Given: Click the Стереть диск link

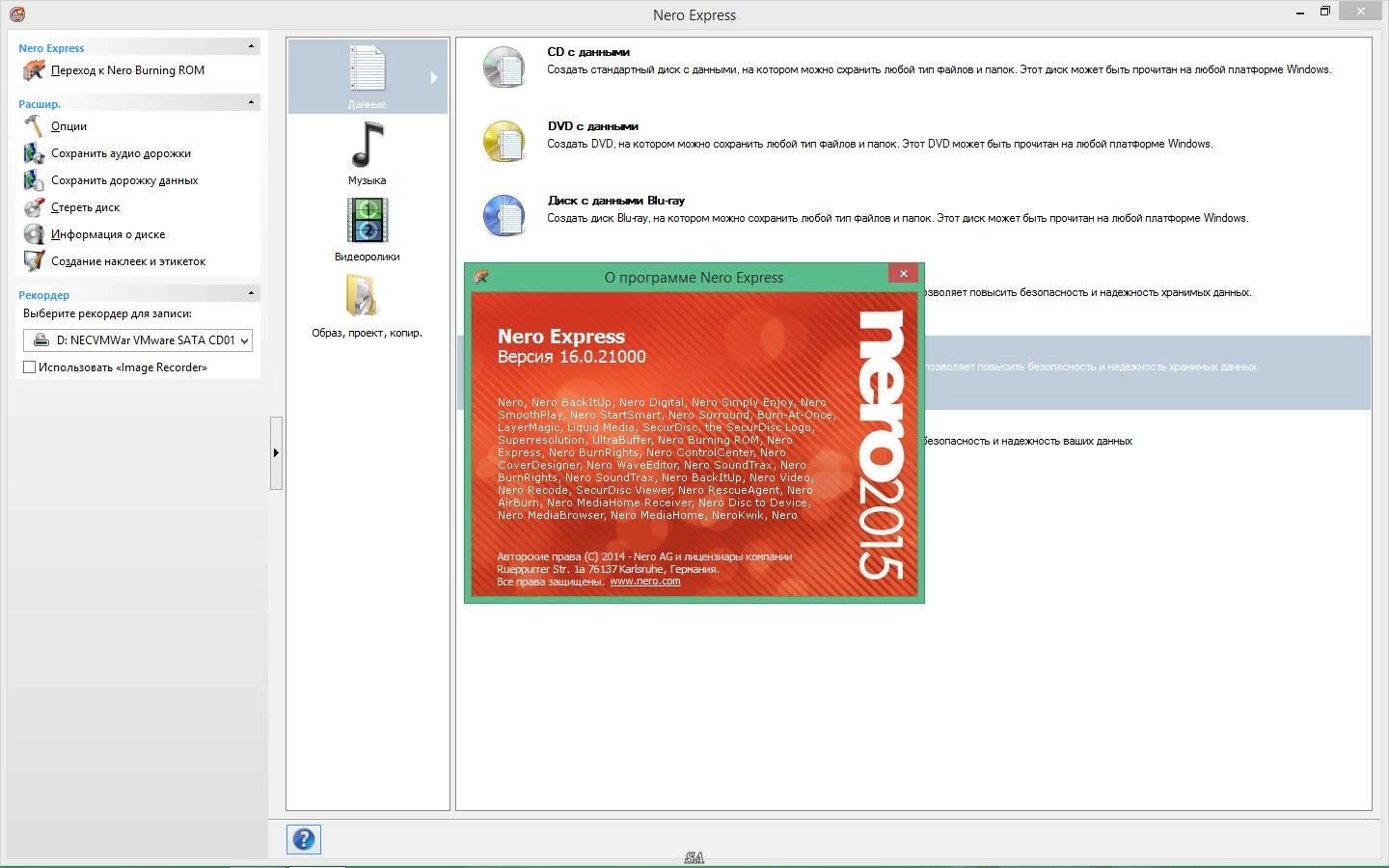Looking at the screenshot, I should pos(85,207).
